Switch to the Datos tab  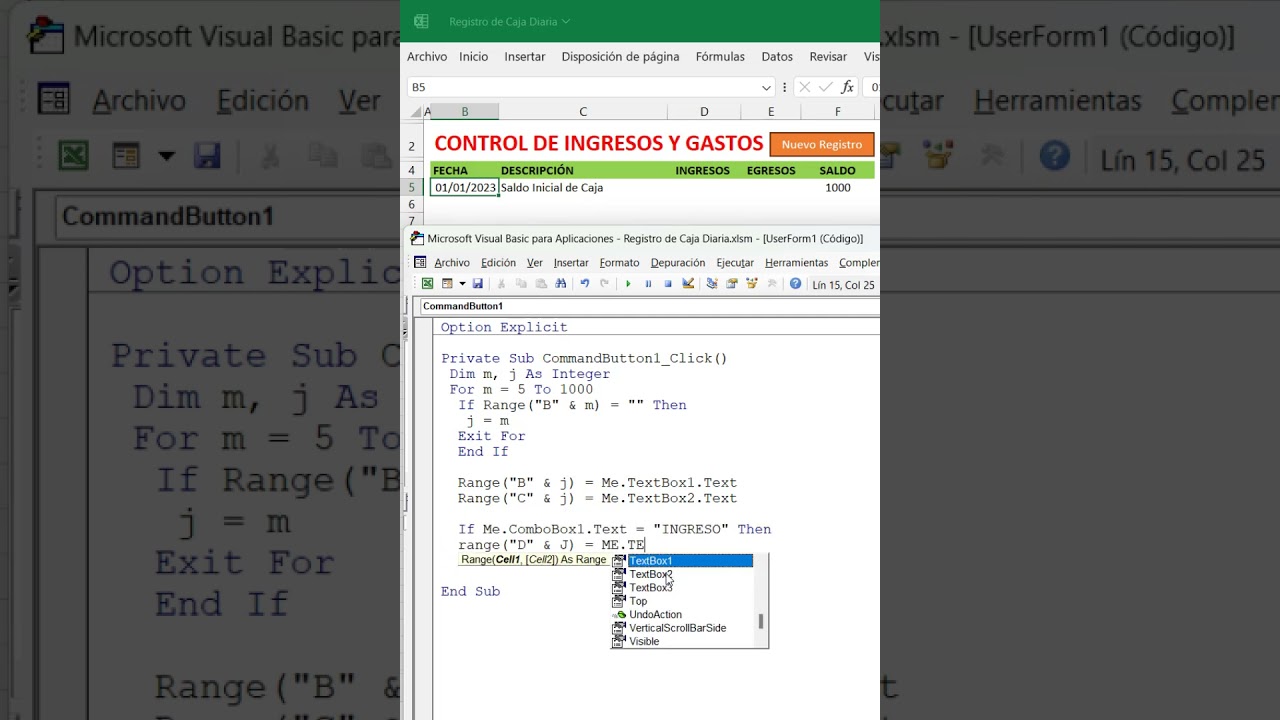(x=777, y=57)
